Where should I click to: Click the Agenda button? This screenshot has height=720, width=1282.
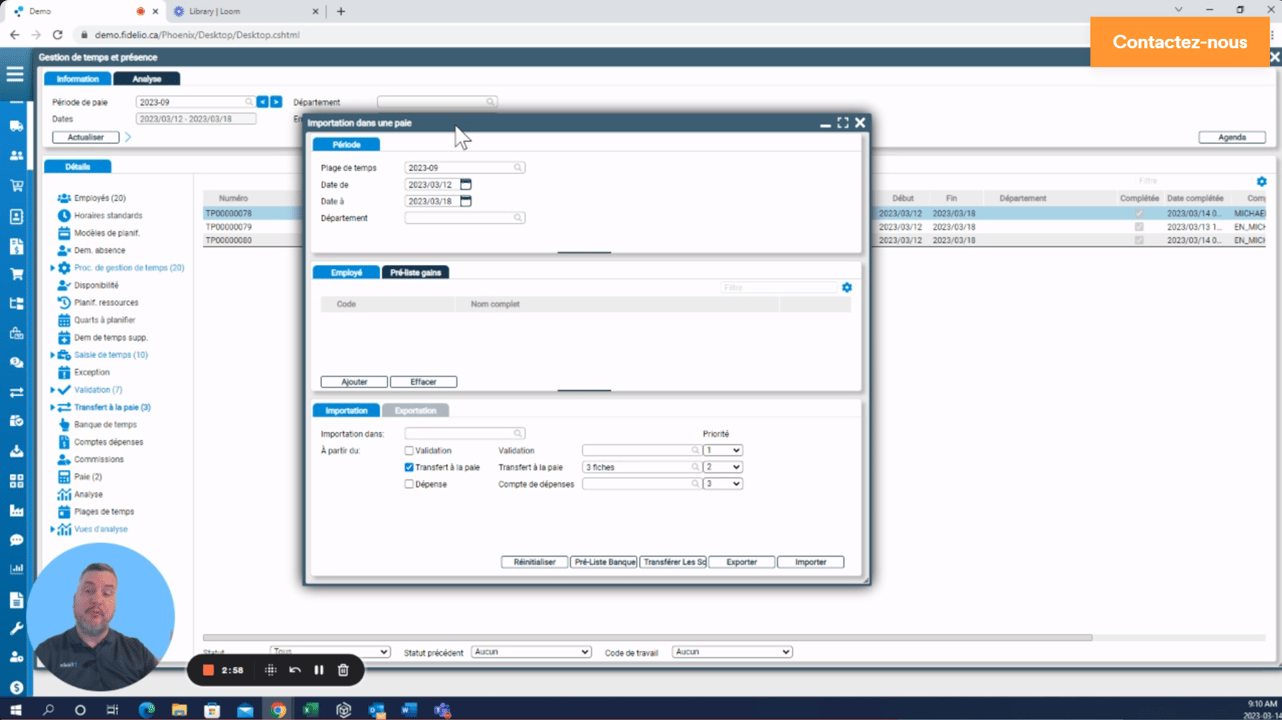click(1232, 137)
